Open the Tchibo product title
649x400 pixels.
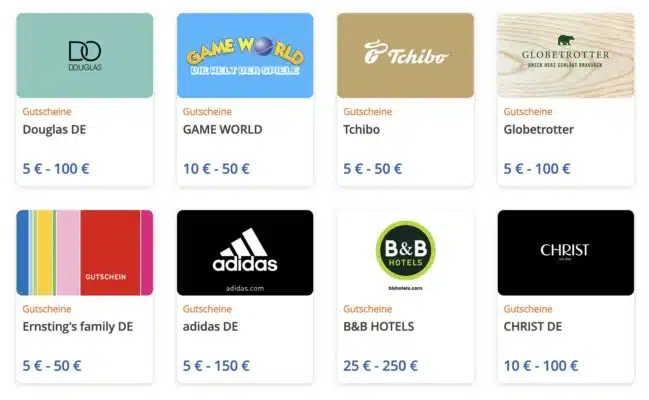coord(361,130)
